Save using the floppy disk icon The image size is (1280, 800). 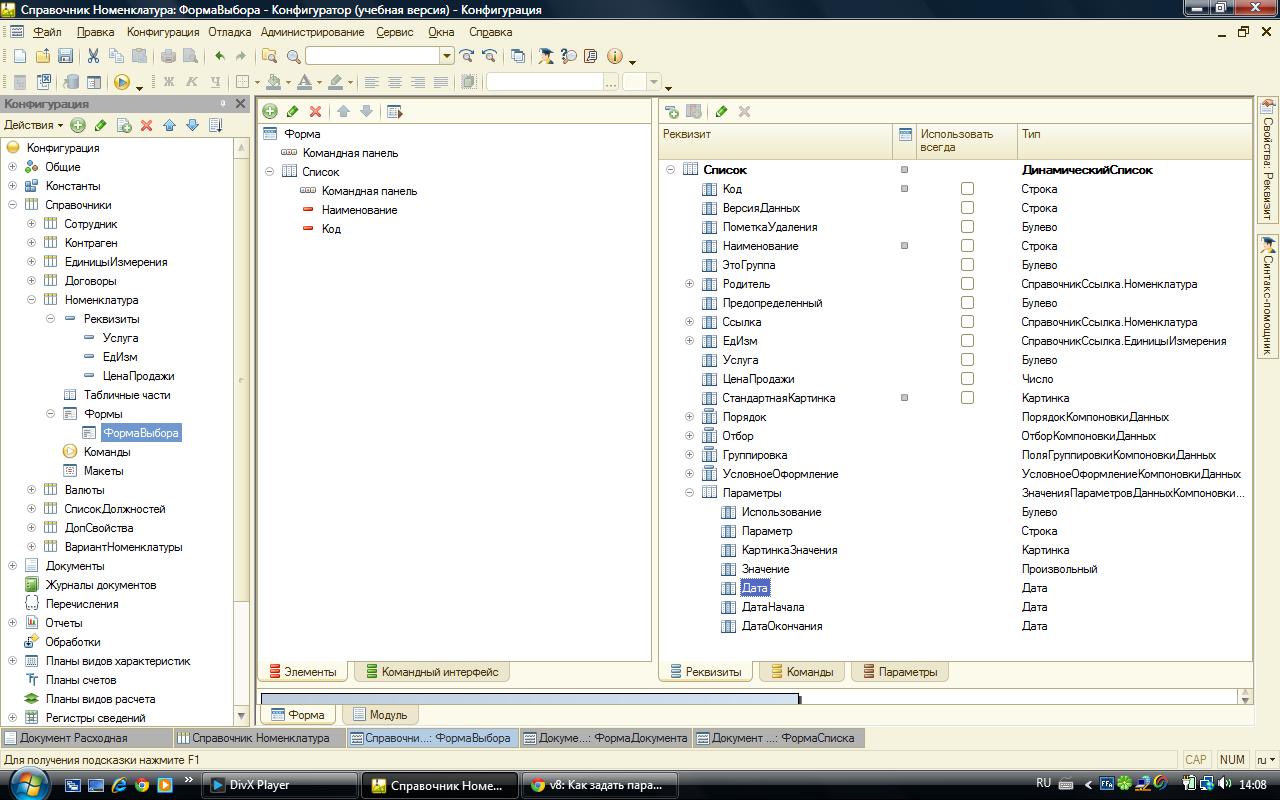[65, 56]
